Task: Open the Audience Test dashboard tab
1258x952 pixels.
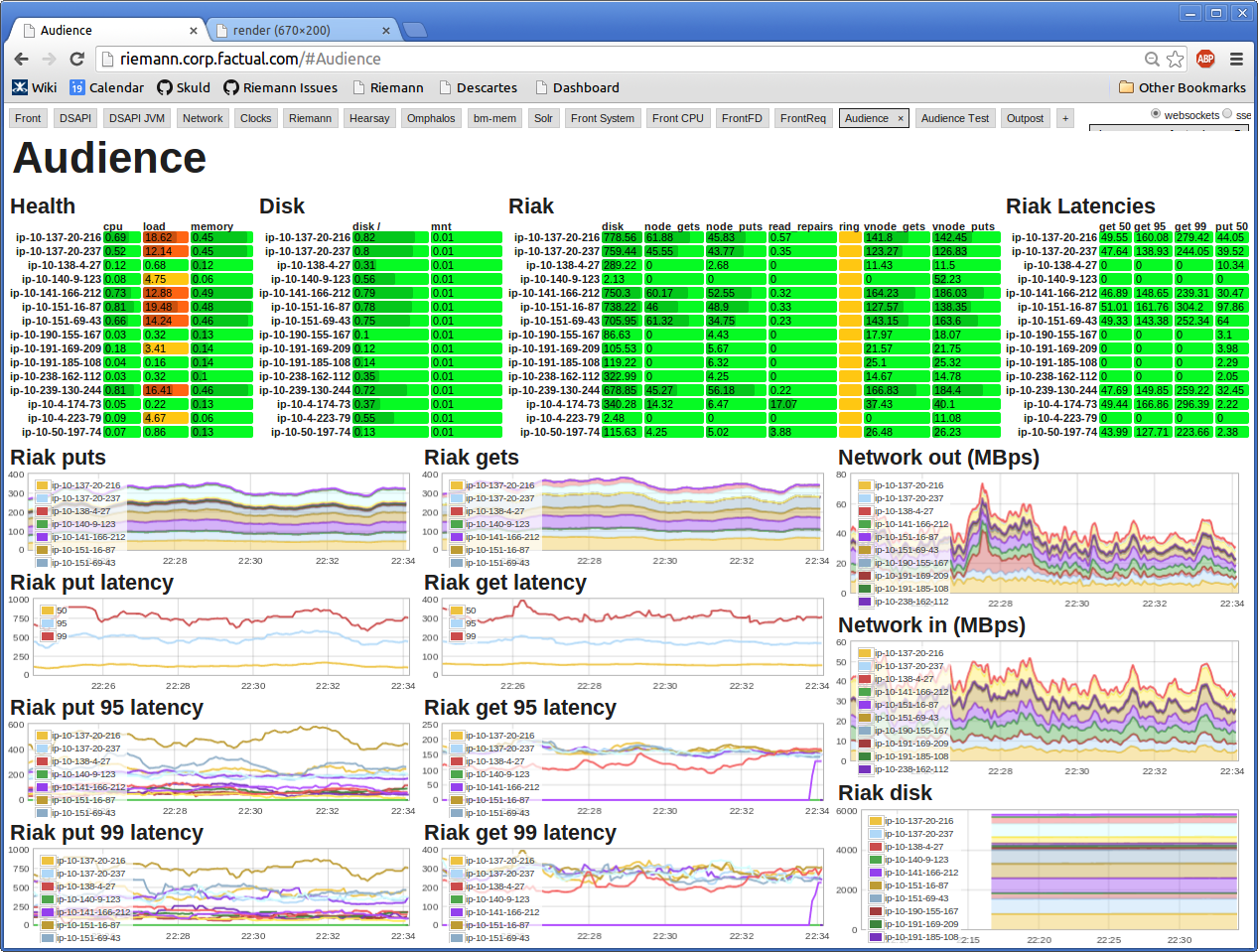Action: pos(954,118)
